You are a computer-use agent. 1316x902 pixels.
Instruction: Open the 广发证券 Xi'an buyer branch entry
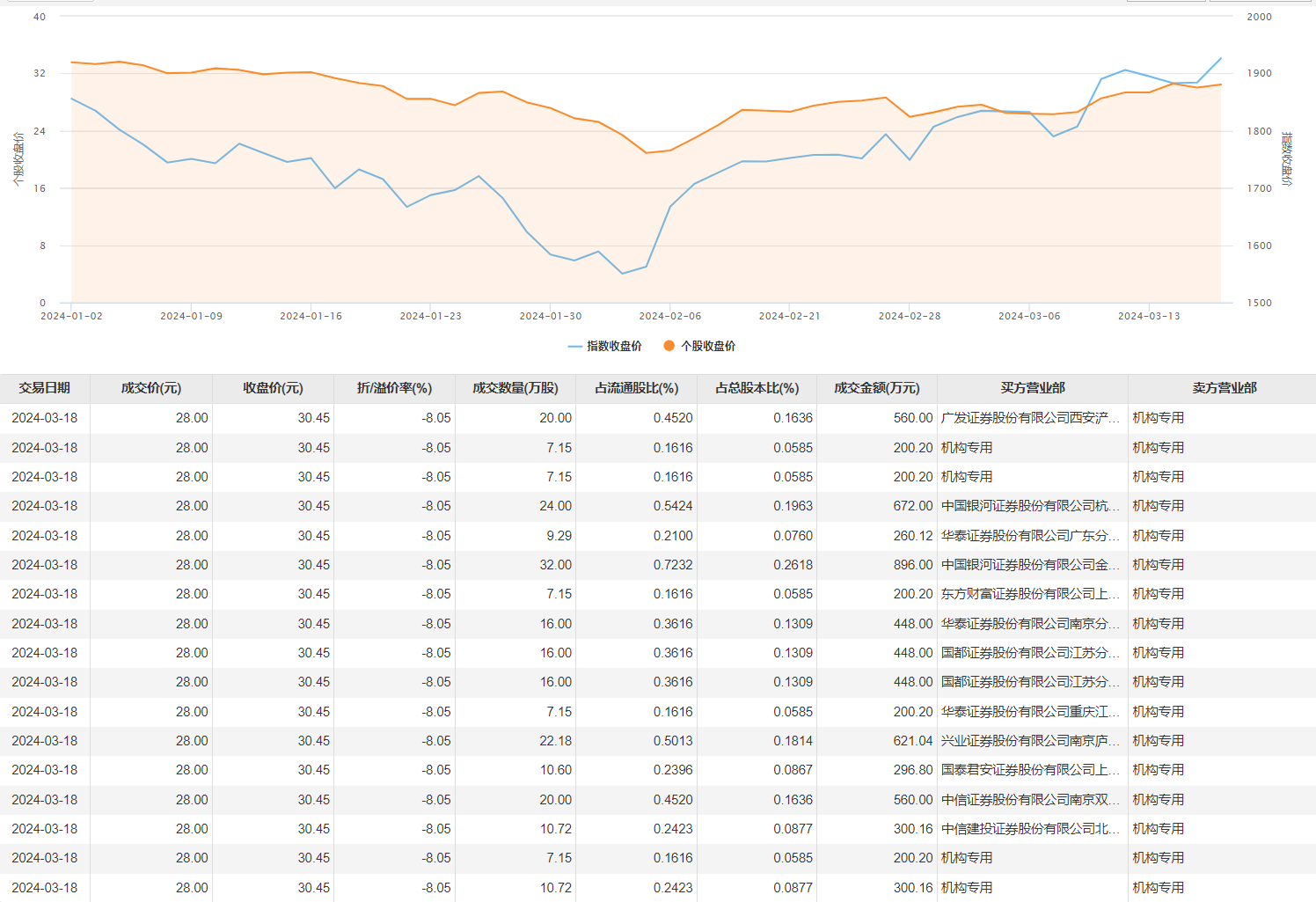pos(1029,418)
